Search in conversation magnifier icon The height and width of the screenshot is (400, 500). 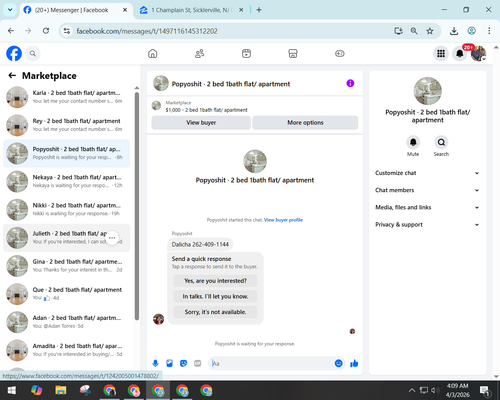click(441, 142)
